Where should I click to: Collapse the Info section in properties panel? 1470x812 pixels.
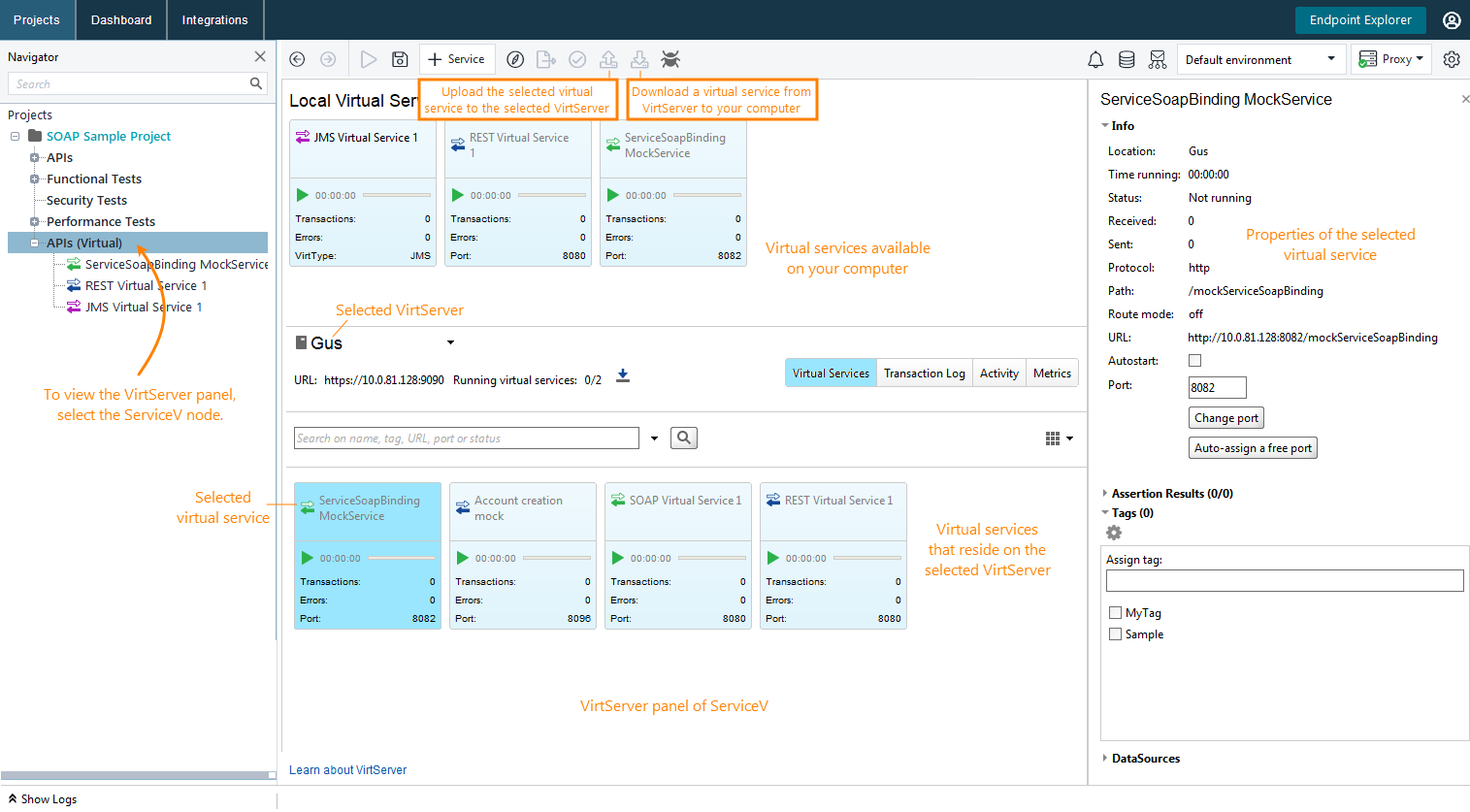[x=1104, y=125]
